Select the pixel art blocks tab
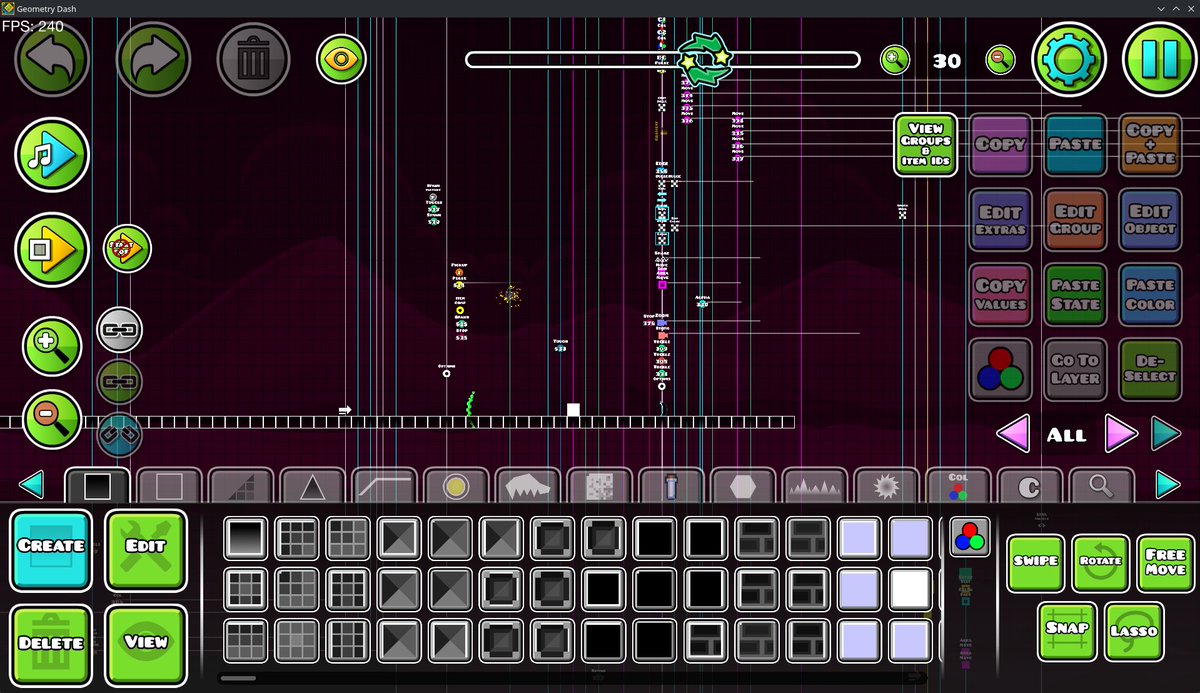1200x693 pixels. pyautogui.click(x=600, y=486)
